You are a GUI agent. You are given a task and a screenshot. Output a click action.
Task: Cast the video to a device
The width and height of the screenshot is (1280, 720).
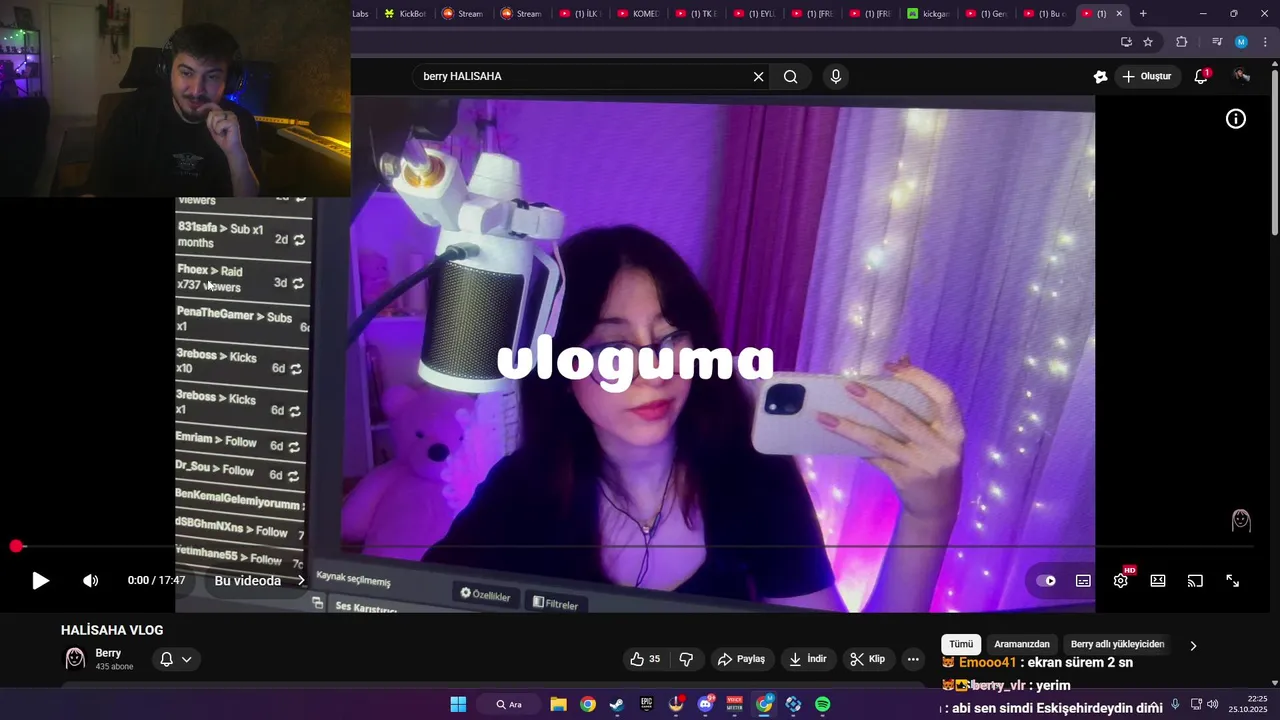[x=1195, y=581]
